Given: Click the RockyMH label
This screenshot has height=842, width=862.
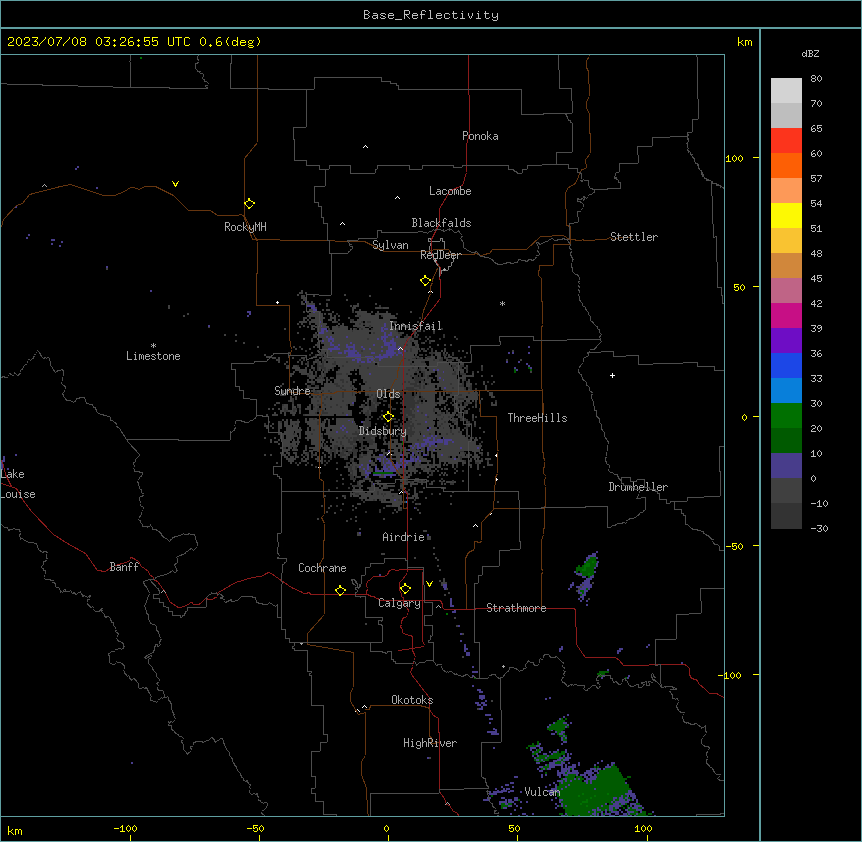Looking at the screenshot, I should click(x=245, y=227).
